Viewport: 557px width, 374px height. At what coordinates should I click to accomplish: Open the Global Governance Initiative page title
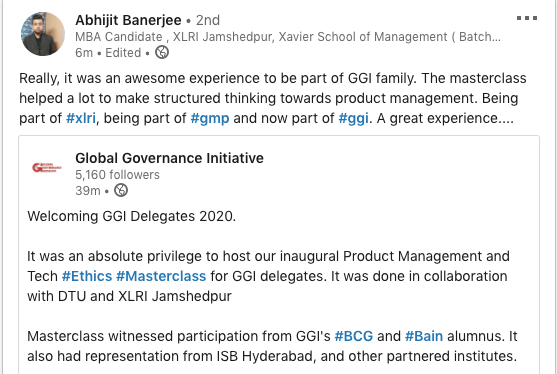coord(169,158)
